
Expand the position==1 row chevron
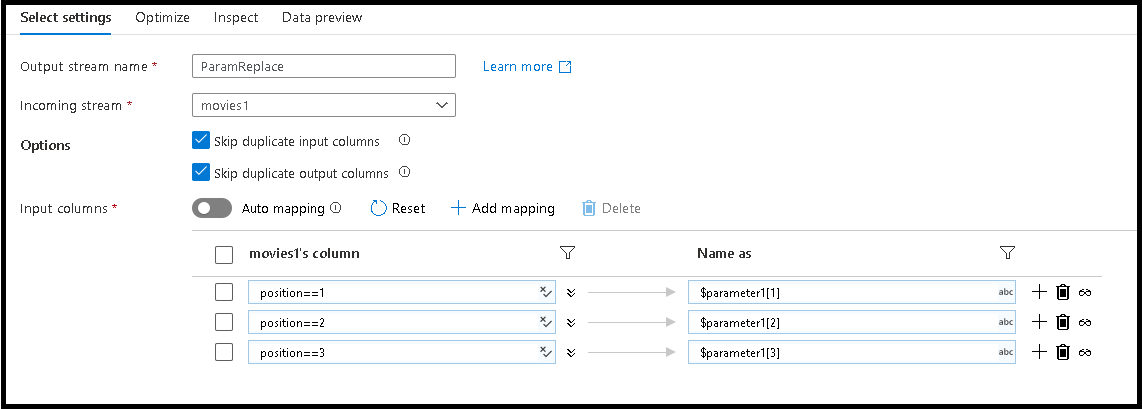570,292
